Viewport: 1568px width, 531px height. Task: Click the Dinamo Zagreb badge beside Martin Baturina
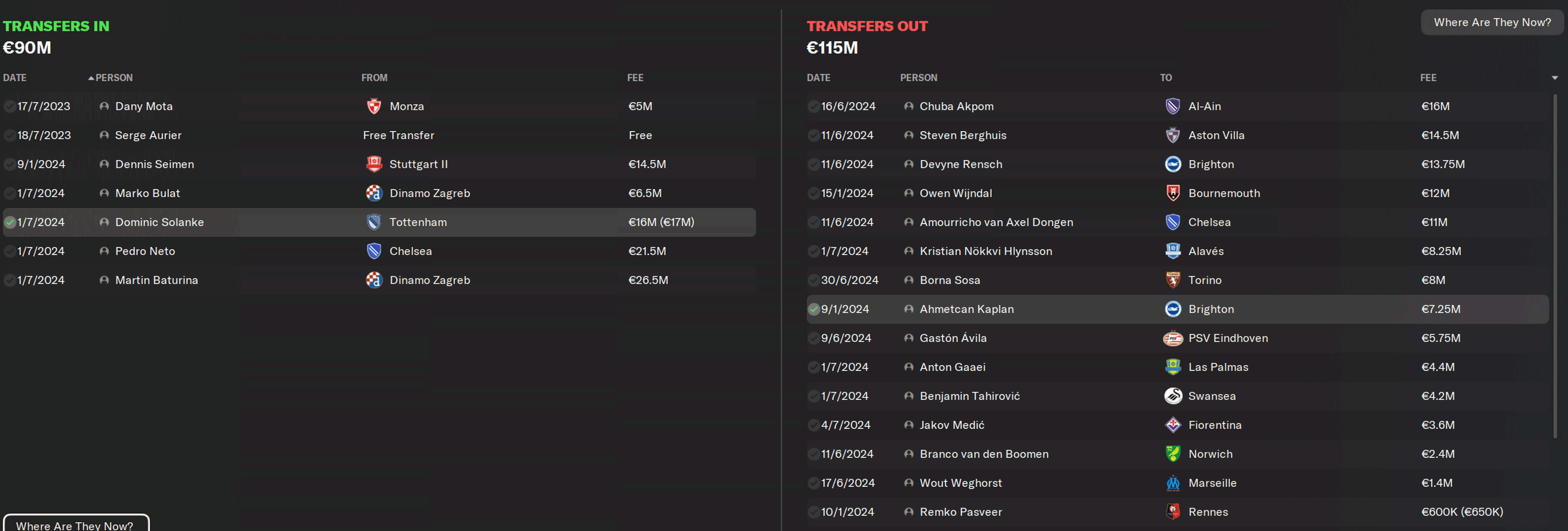point(374,280)
